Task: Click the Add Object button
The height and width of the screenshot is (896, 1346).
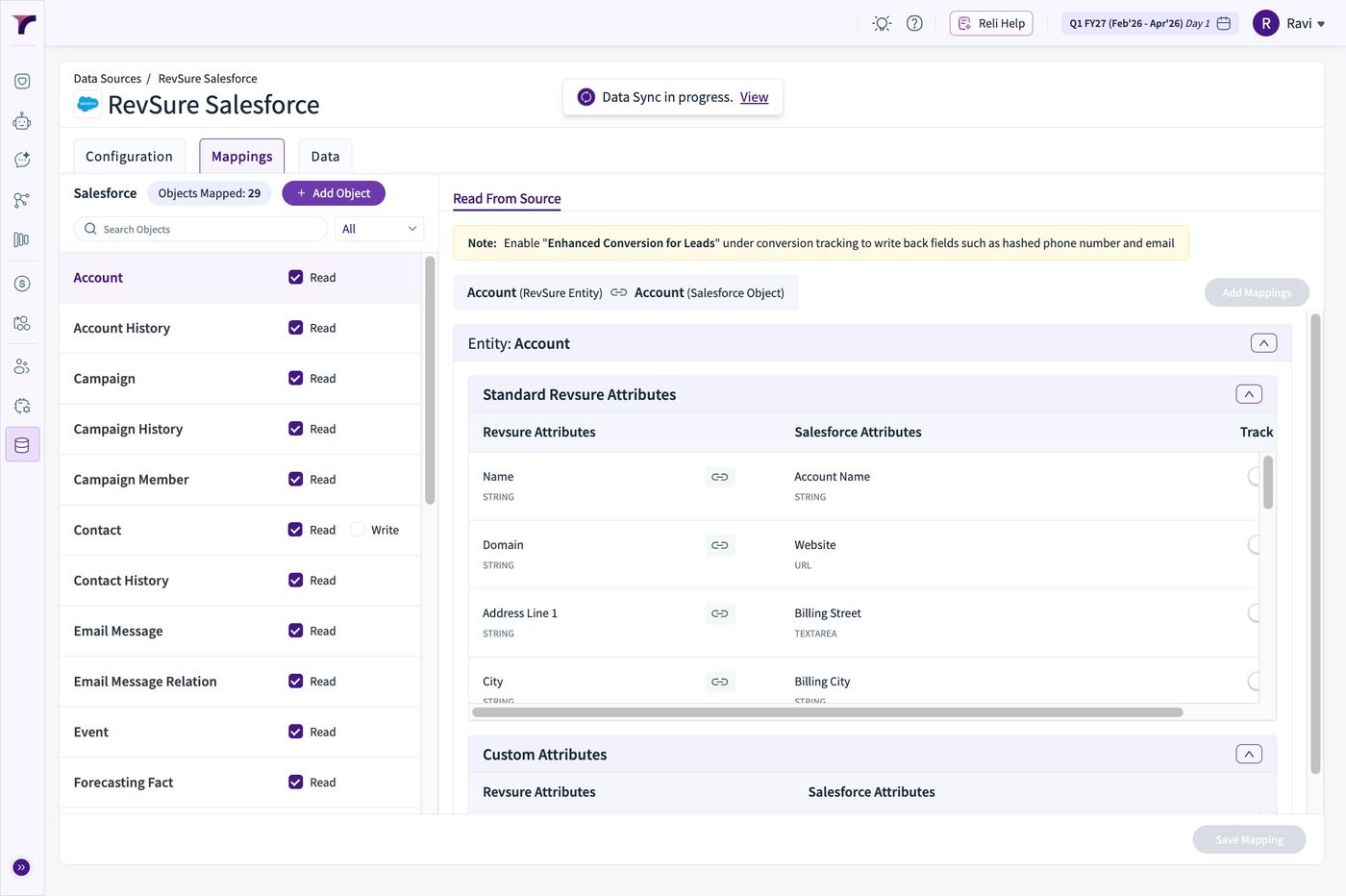Action: 334,193
